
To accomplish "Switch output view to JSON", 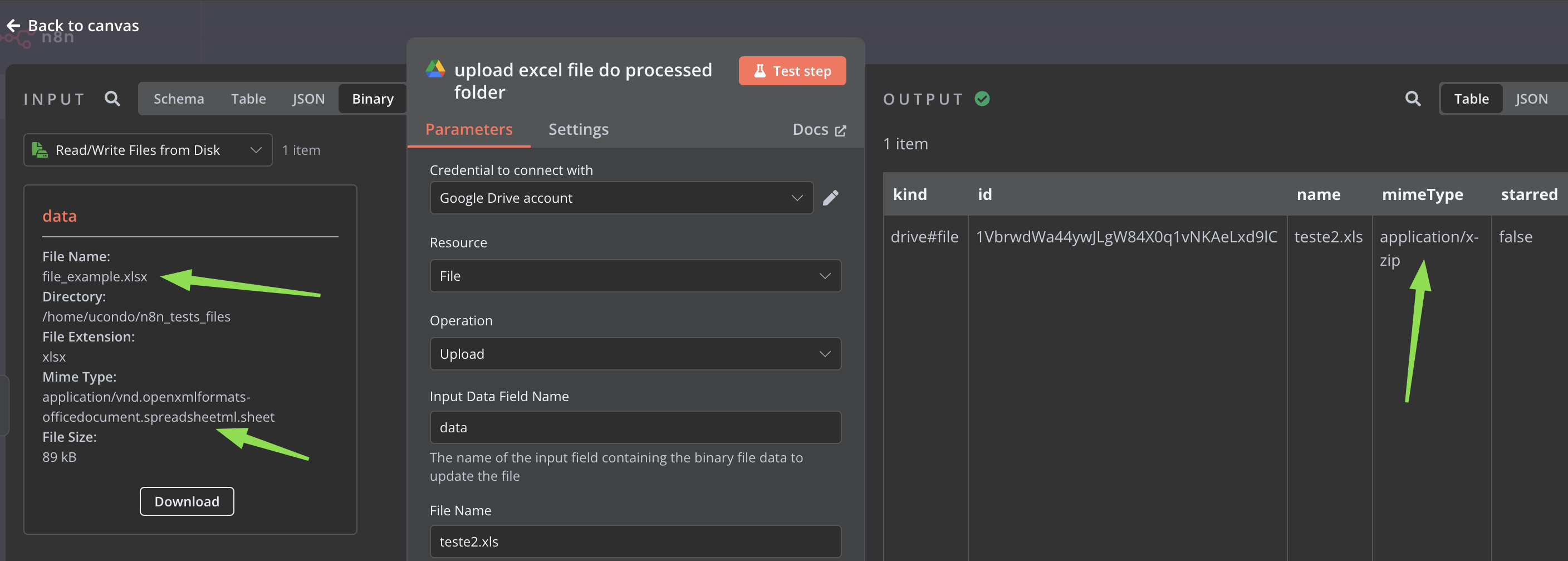I will [x=1531, y=99].
